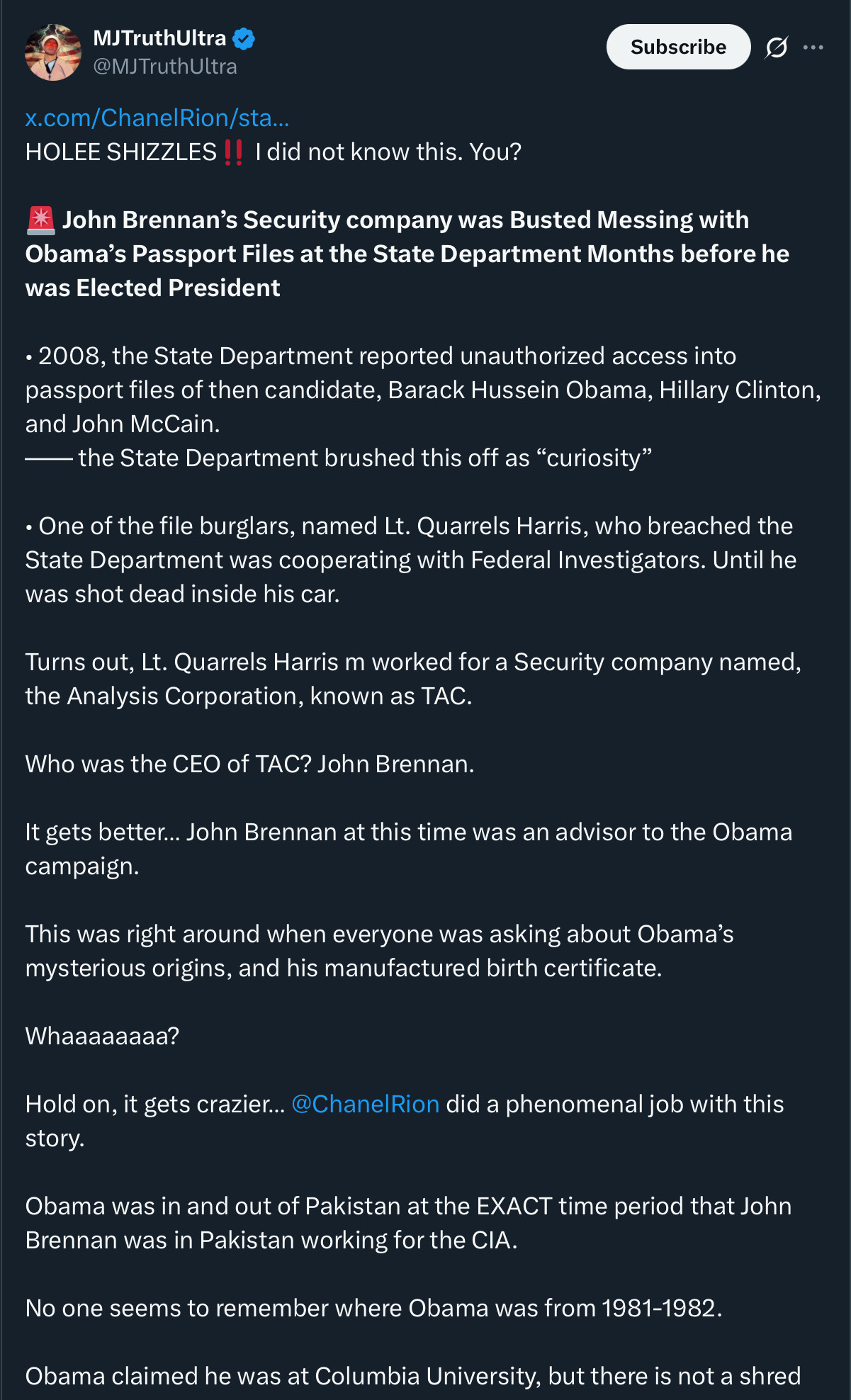The image size is (851, 1400).
Task: Click the @ChanelRion mention link
Action: pyautogui.click(x=365, y=1104)
